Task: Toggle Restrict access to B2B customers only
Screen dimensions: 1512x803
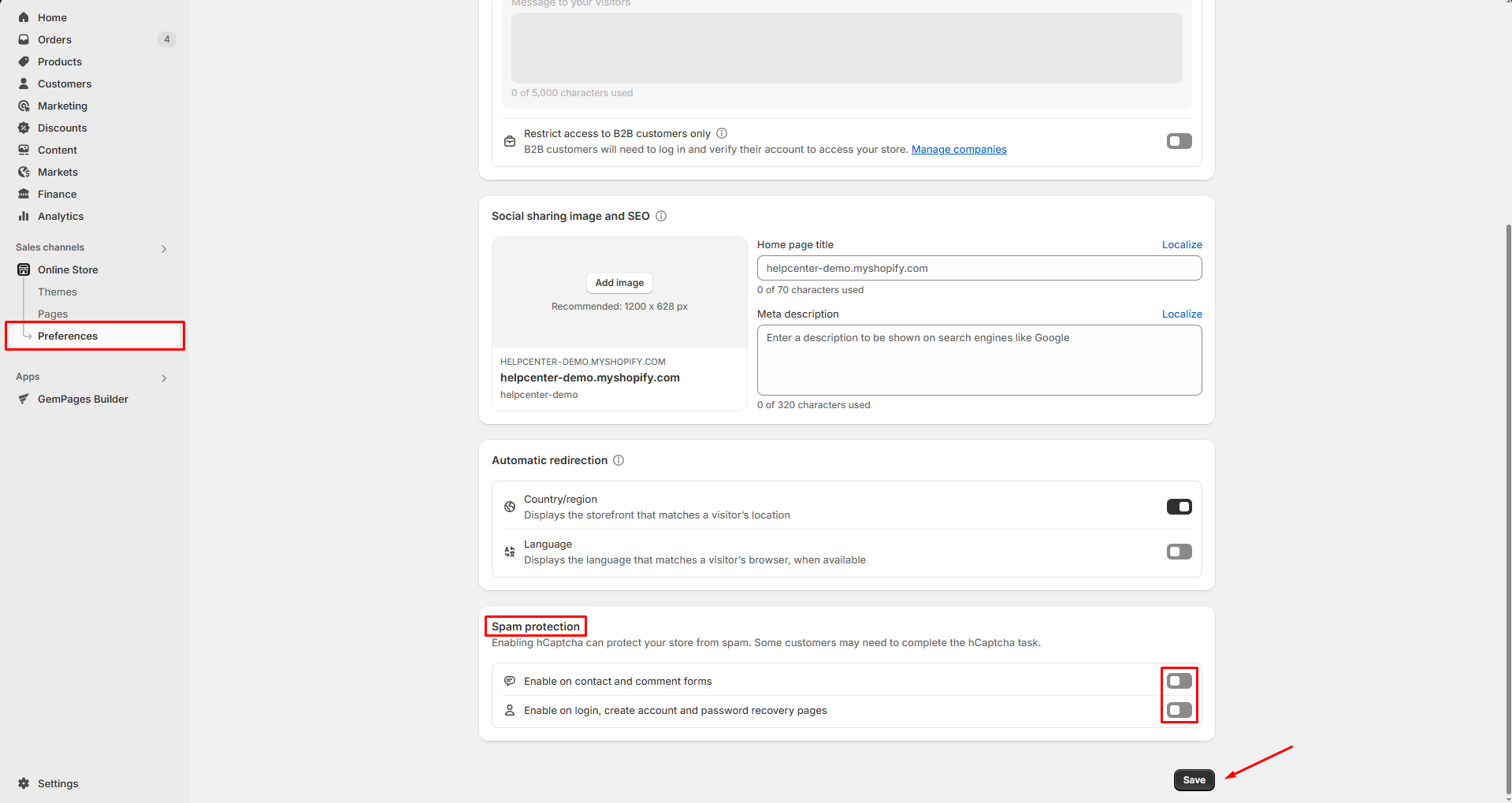Action: [x=1180, y=141]
